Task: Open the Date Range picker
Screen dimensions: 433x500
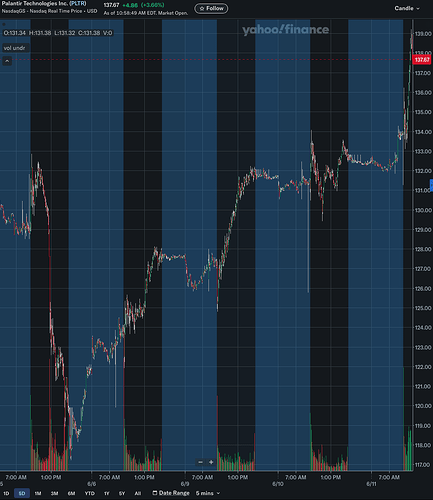Action: 171,493
